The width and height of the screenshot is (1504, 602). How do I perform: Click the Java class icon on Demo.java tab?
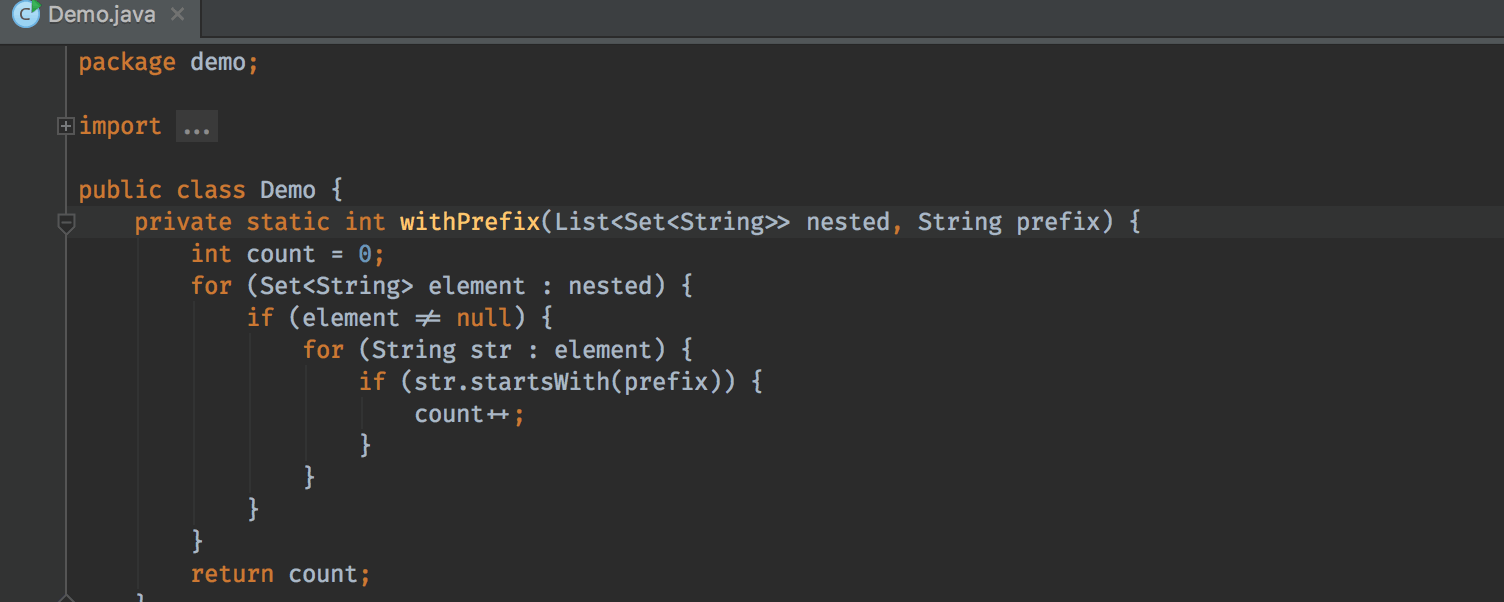(26, 15)
